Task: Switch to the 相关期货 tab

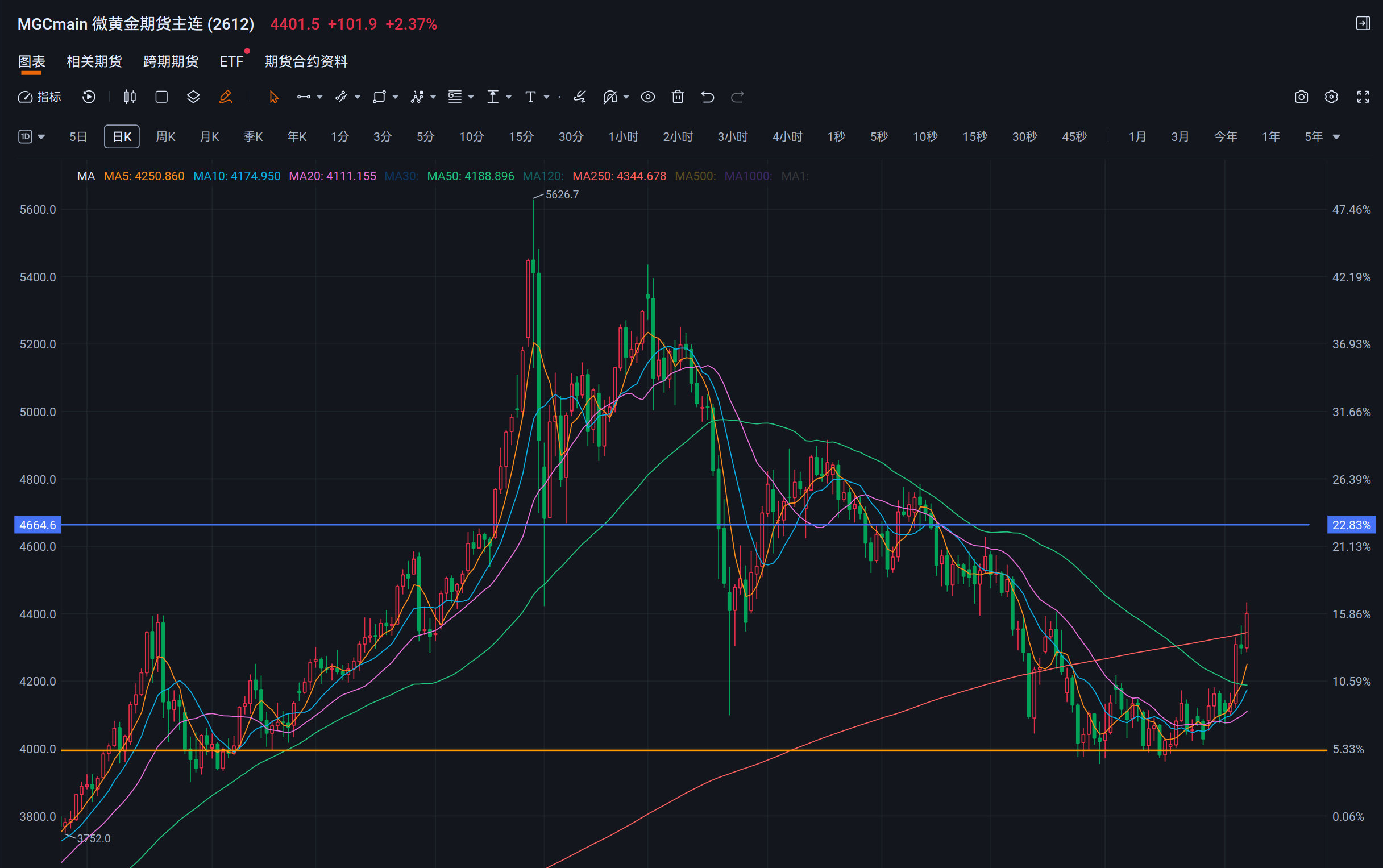Action: pyautogui.click(x=94, y=61)
